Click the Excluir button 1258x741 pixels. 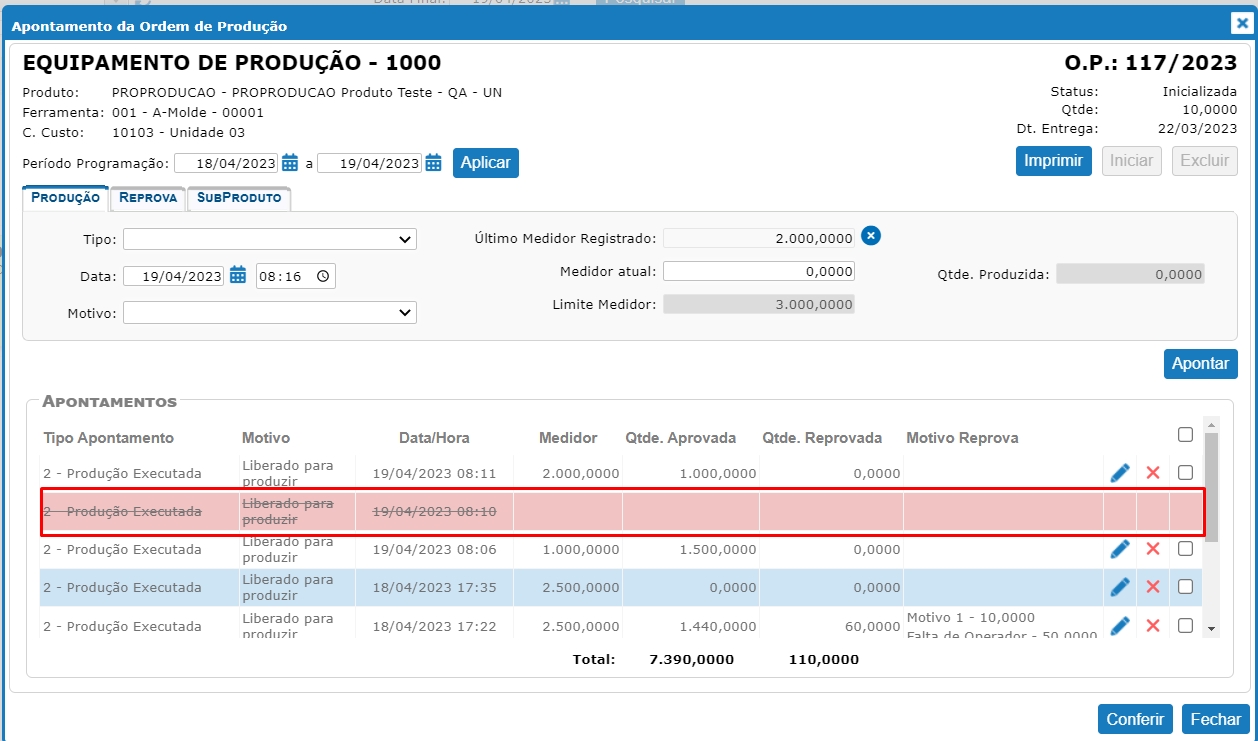click(x=1205, y=161)
